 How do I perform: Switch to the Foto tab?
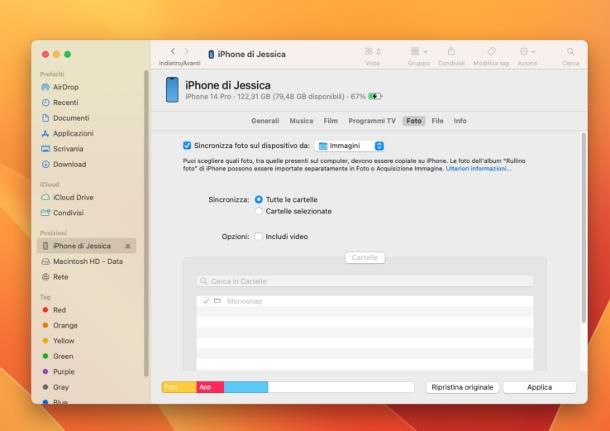(x=414, y=121)
